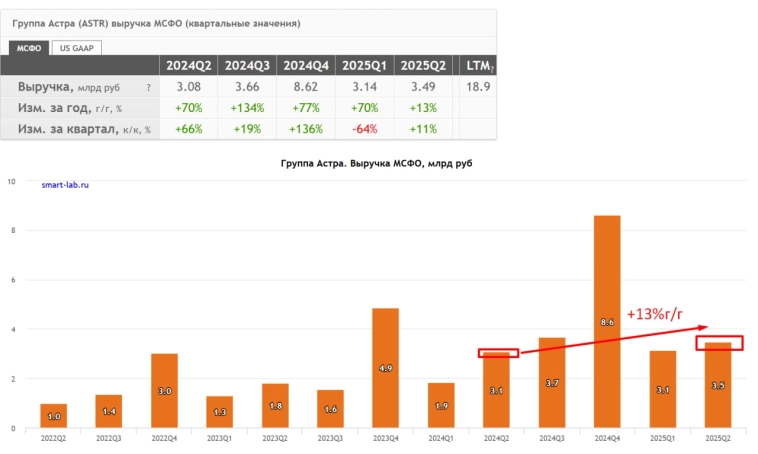Viewport: 758px width, 454px height.
Task: Click LTM value 18.9
Action: coord(478,87)
